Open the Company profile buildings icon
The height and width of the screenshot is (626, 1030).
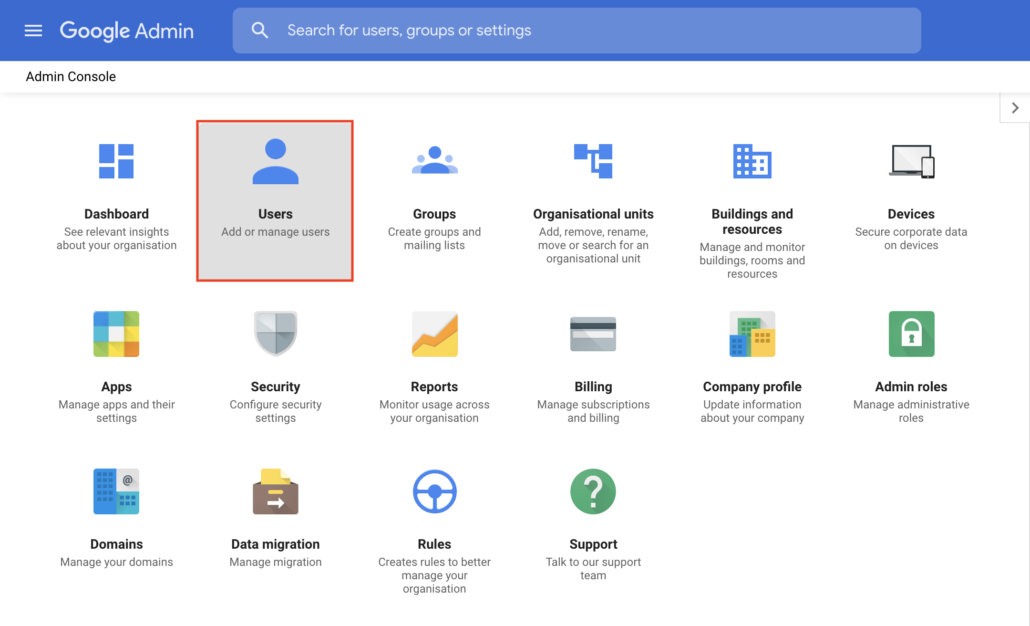752,334
